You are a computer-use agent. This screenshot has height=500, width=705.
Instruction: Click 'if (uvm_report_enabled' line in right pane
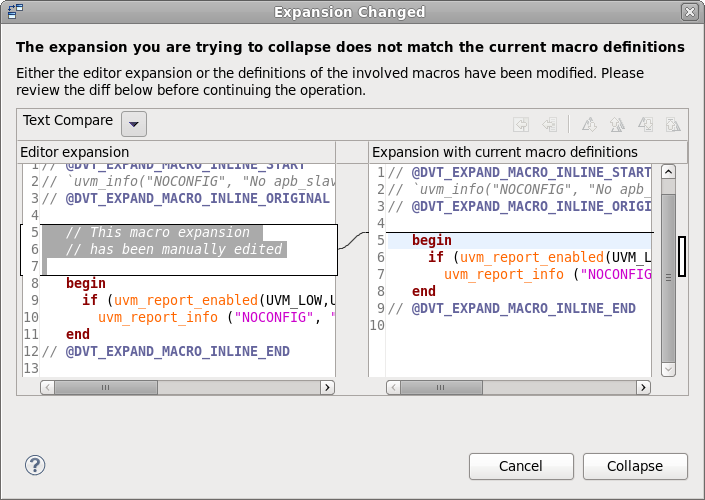(x=540, y=257)
